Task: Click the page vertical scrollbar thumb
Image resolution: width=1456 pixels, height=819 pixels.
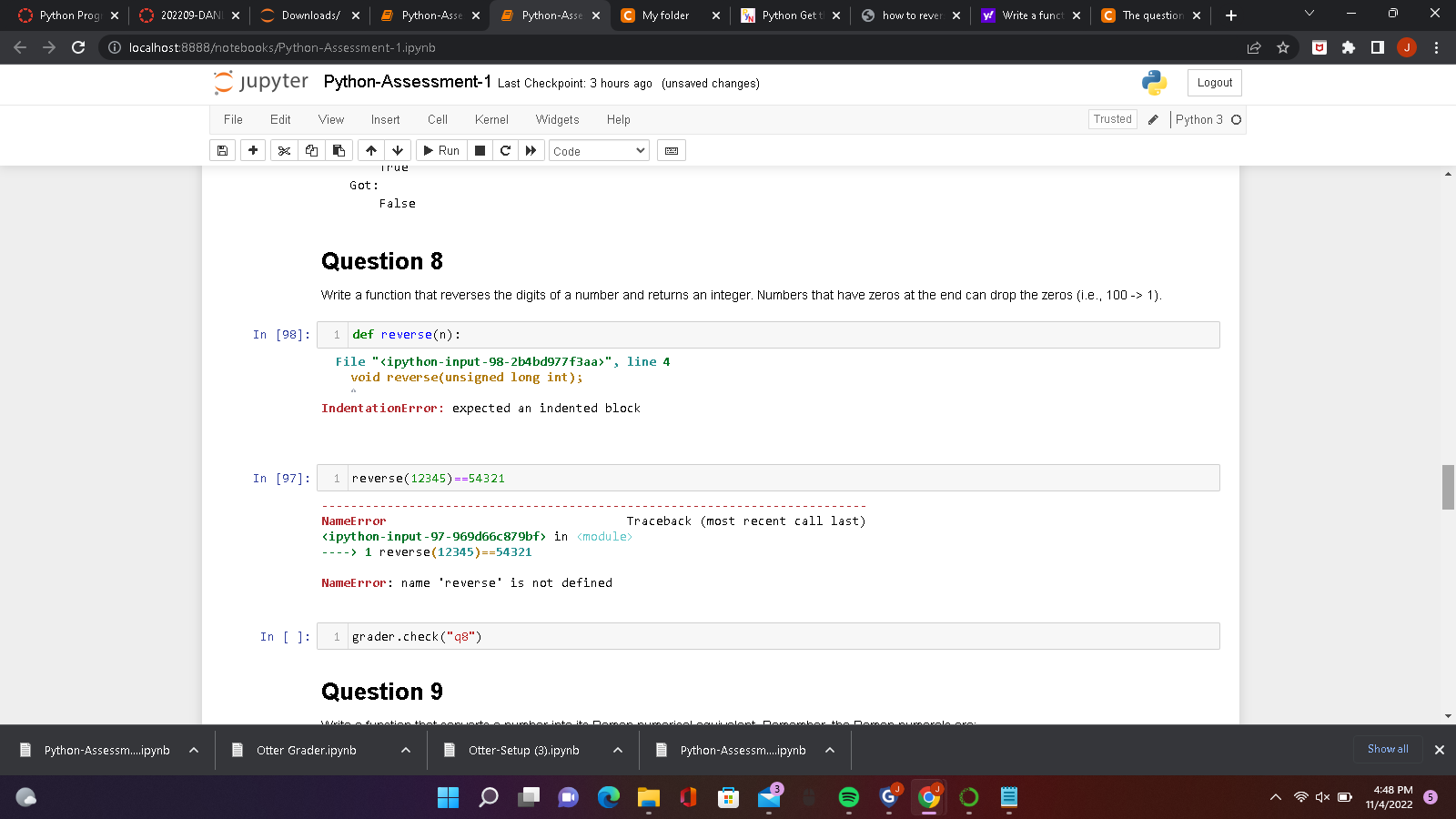Action: coord(1448,487)
